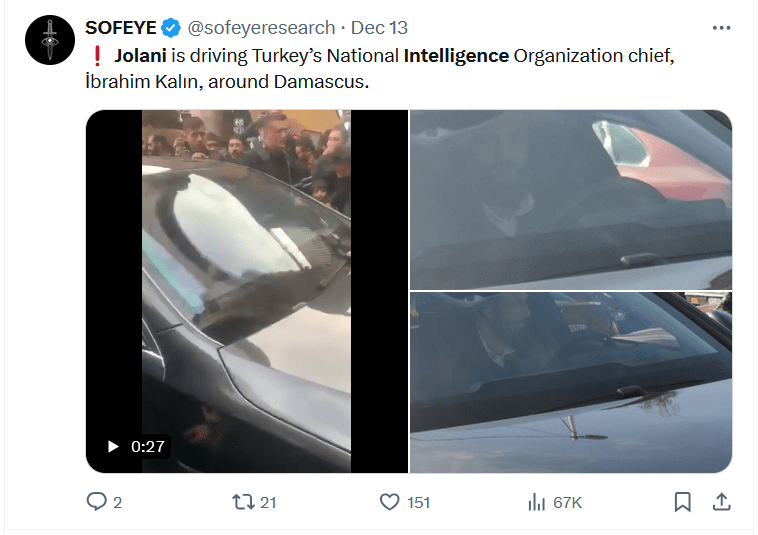Open the @sofeyeresearch handle link
The image size is (758, 535).
click(x=261, y=28)
